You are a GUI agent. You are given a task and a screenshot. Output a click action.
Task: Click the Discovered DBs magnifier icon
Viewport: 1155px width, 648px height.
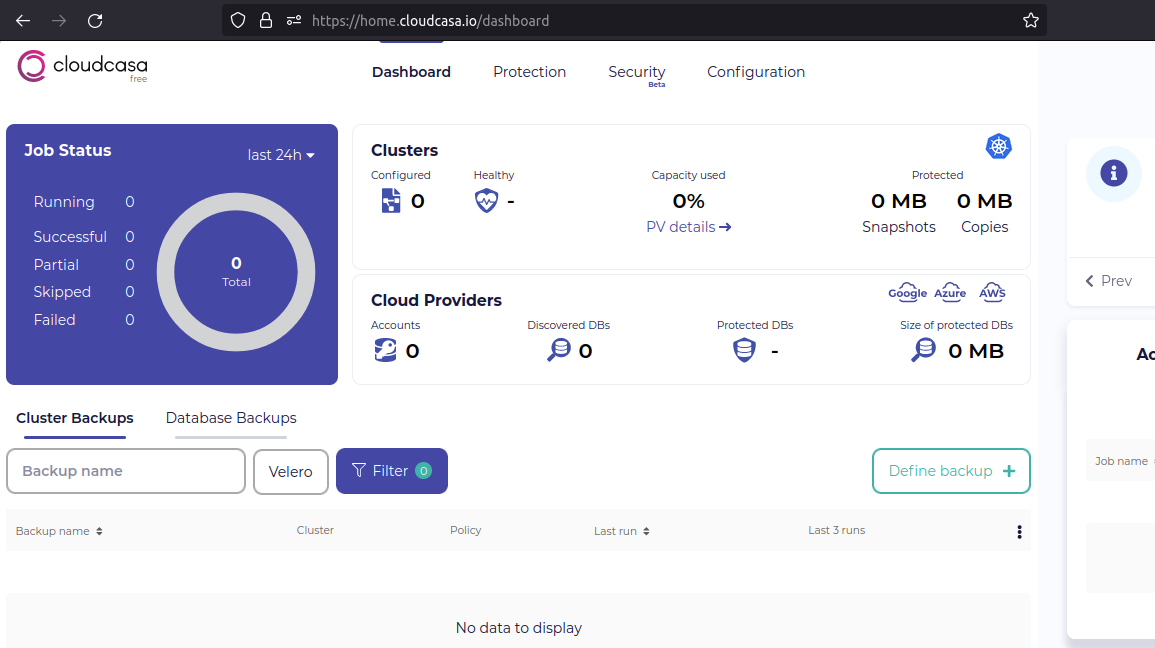(x=559, y=350)
